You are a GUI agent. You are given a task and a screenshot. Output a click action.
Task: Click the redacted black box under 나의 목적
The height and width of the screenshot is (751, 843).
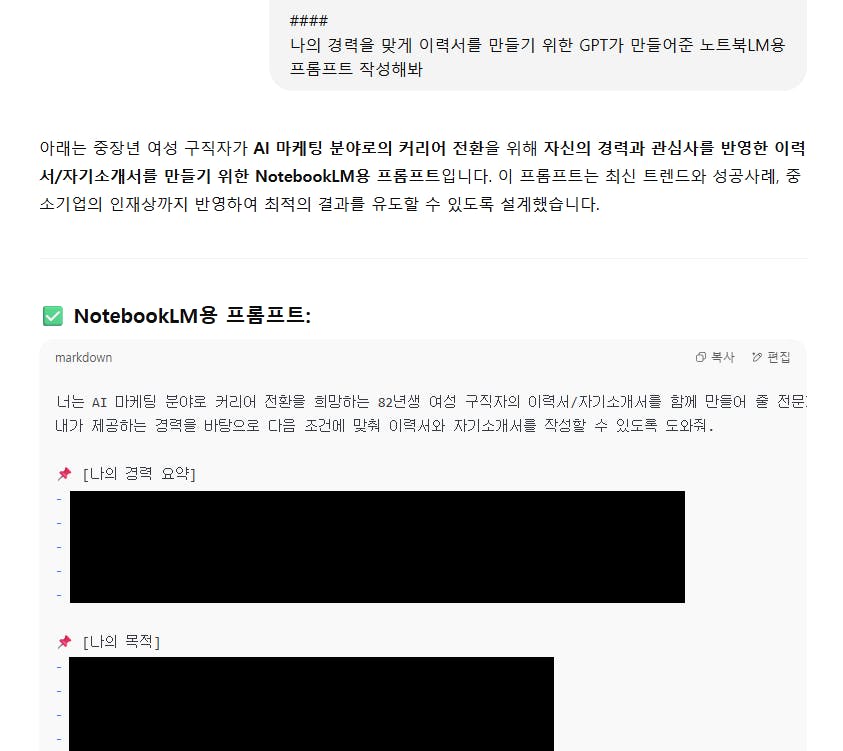(311, 704)
